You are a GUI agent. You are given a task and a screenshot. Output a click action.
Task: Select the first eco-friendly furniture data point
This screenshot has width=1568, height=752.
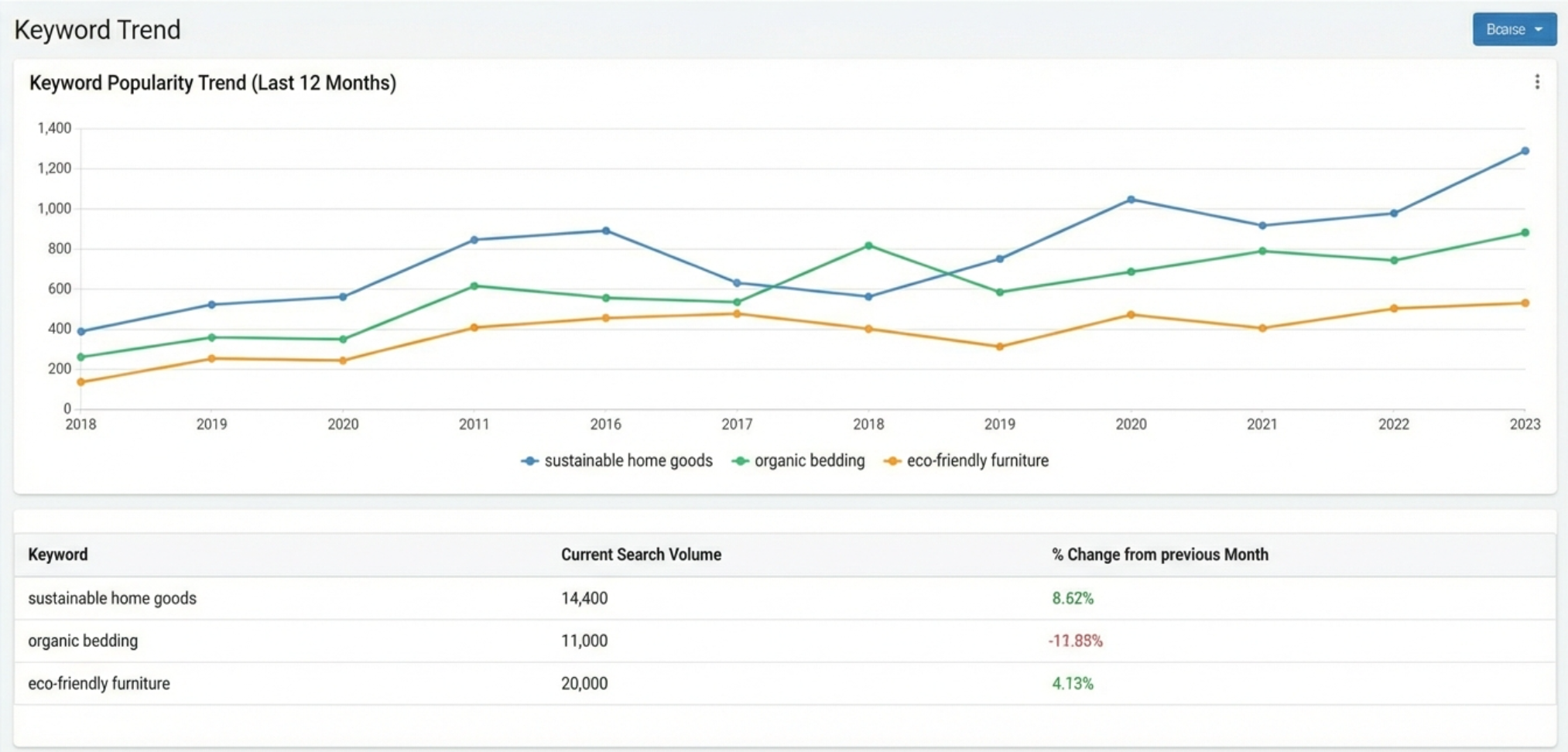pos(80,381)
